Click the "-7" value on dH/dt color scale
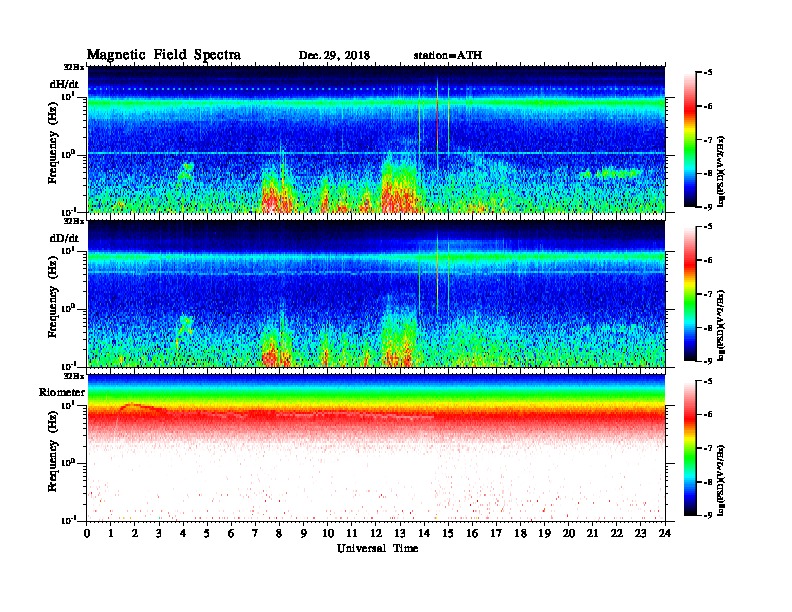The width and height of the screenshot is (792, 612). point(708,140)
